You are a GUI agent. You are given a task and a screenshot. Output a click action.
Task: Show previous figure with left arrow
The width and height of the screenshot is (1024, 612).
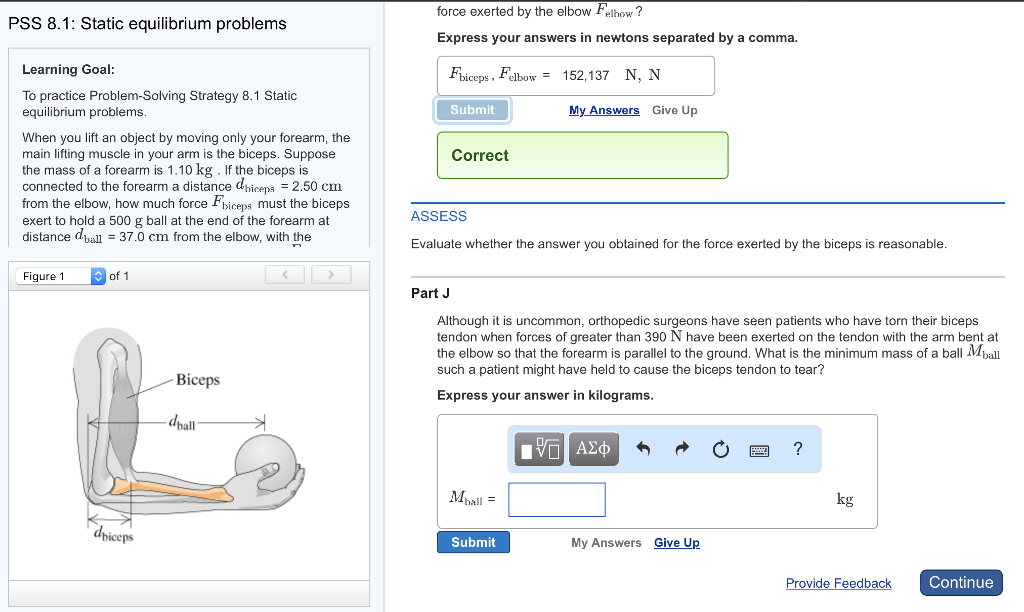pyautogui.click(x=284, y=274)
